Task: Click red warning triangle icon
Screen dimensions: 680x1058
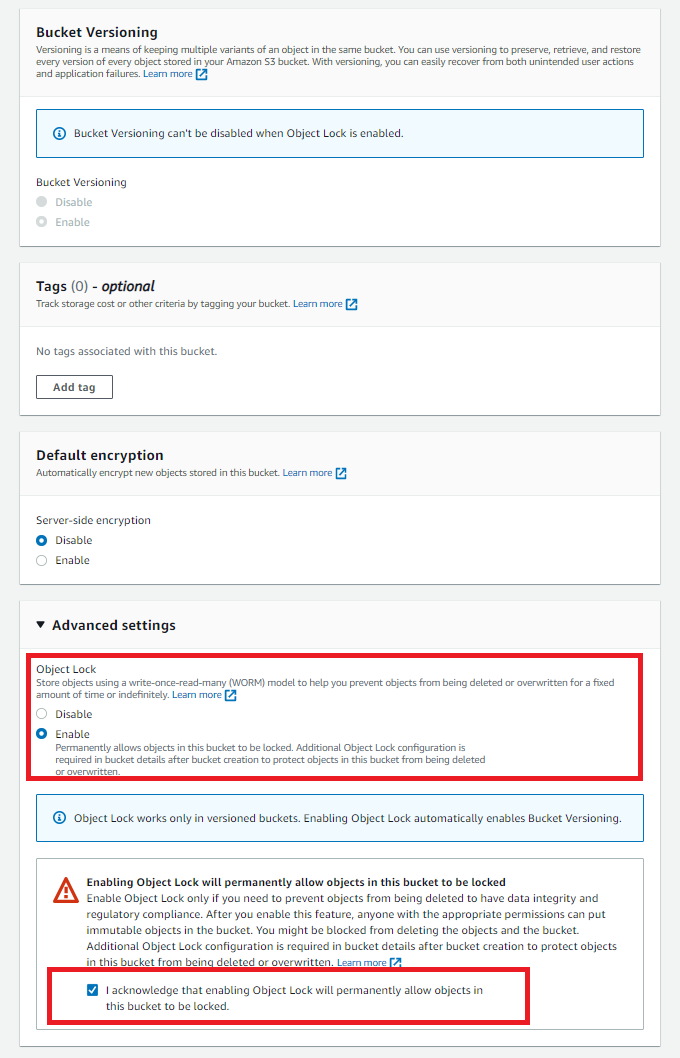Action: tap(66, 889)
